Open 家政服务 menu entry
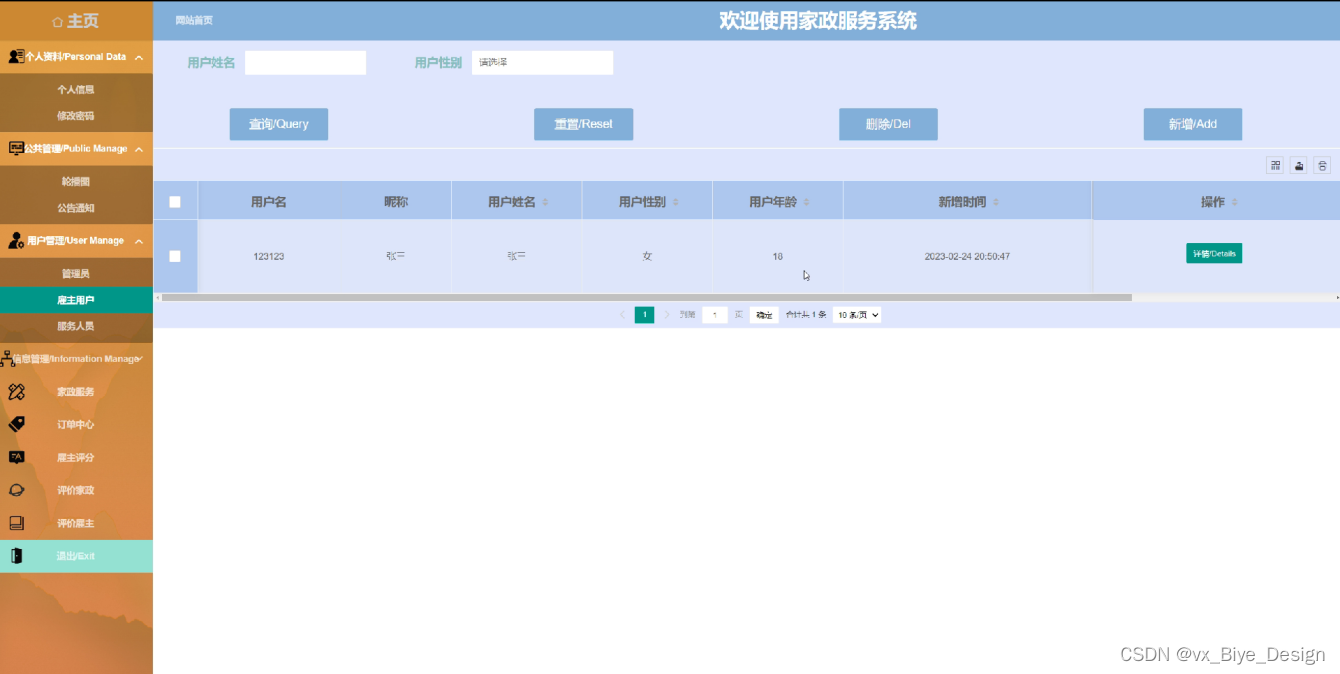 pos(76,392)
